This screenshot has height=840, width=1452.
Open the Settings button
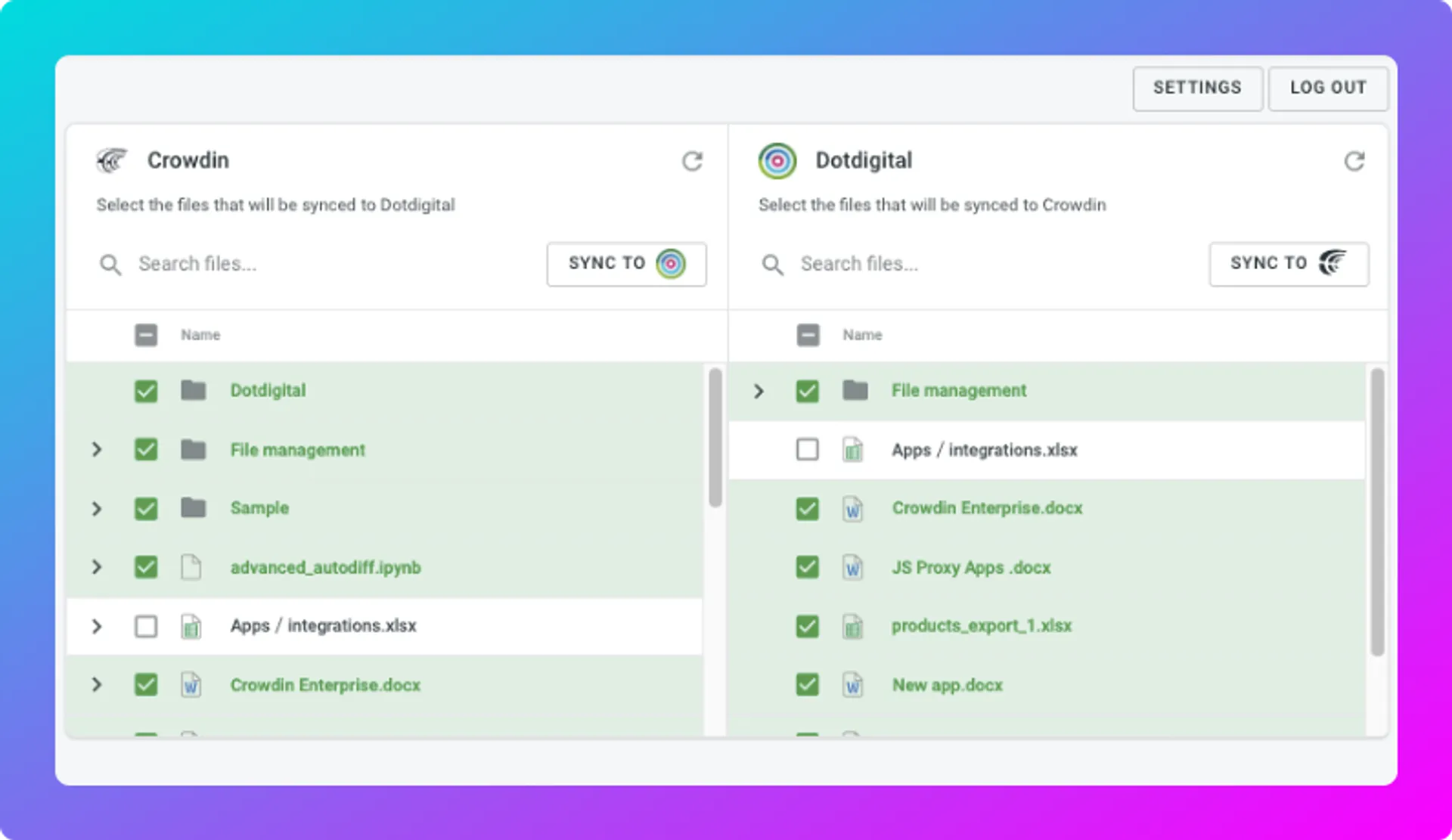click(x=1197, y=88)
